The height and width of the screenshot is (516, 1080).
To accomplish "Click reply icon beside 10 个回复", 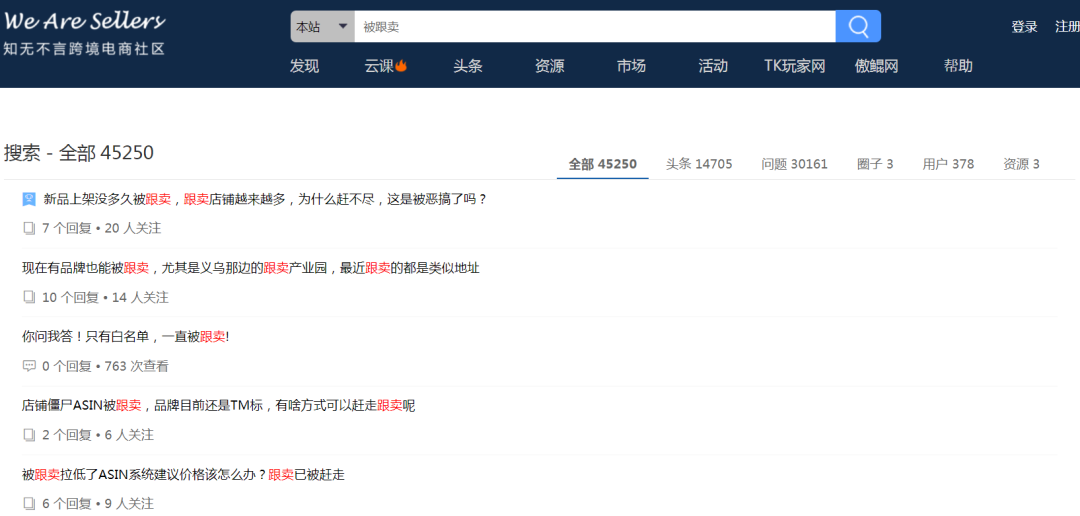I will [29, 297].
